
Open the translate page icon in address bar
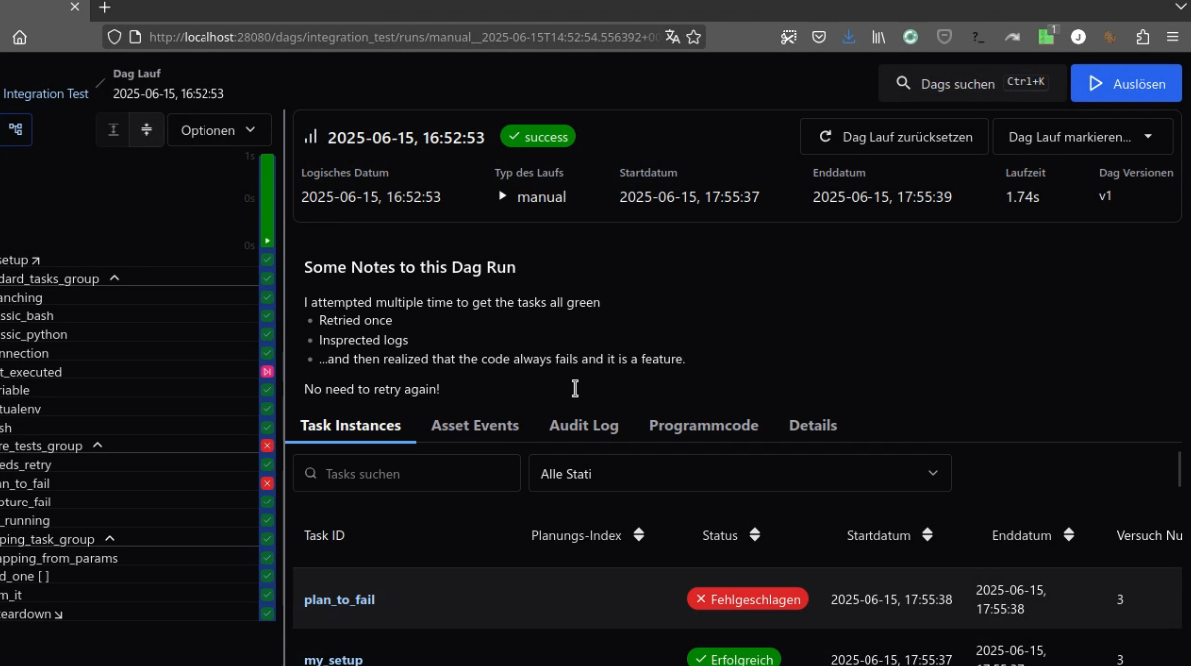click(672, 37)
